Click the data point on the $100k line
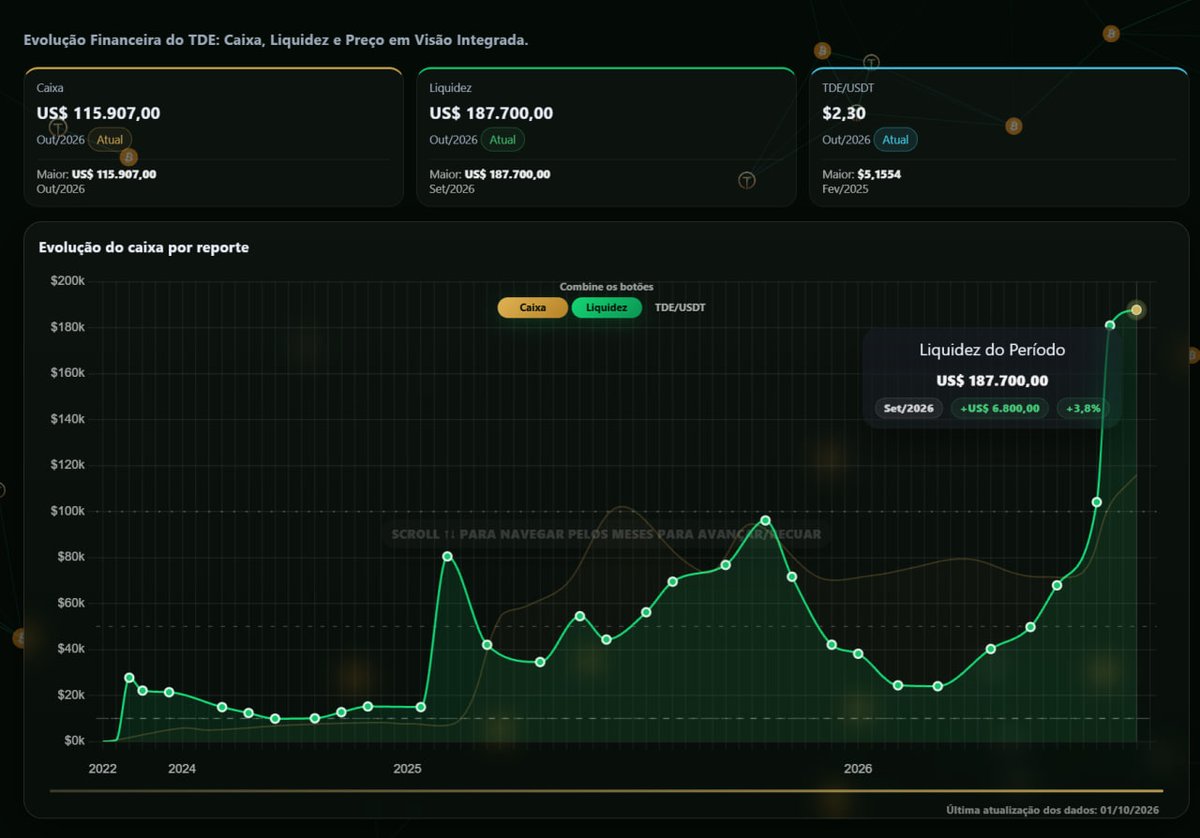This screenshot has height=838, width=1200. (1097, 502)
